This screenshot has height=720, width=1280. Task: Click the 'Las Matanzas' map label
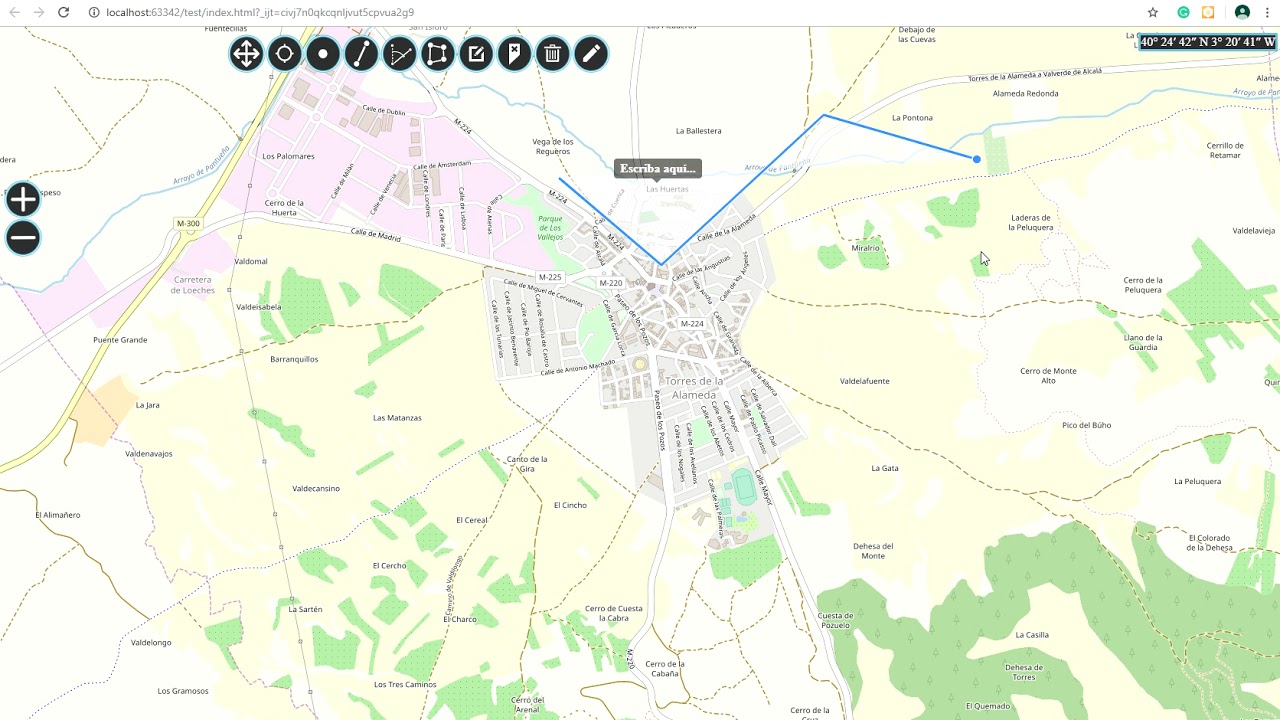pyautogui.click(x=397, y=418)
